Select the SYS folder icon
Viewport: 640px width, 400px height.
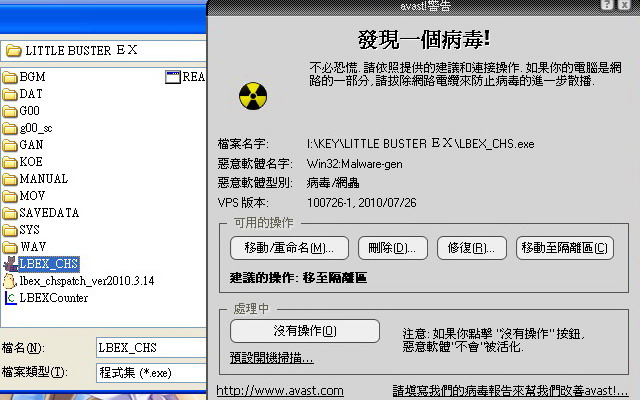10,230
